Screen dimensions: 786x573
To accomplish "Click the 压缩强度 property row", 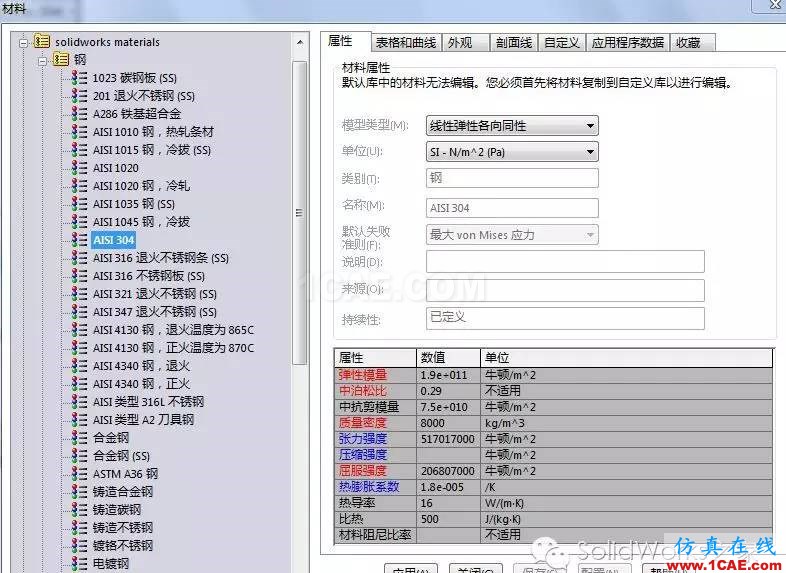I will click(553, 455).
